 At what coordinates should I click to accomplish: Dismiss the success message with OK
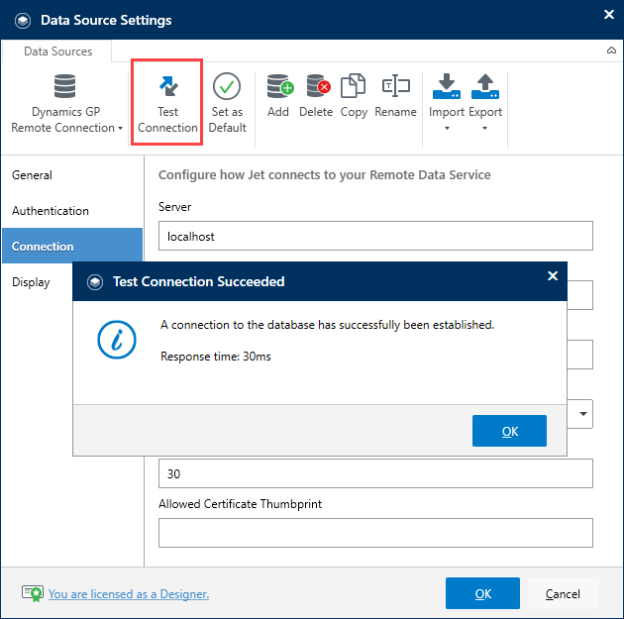(x=509, y=431)
